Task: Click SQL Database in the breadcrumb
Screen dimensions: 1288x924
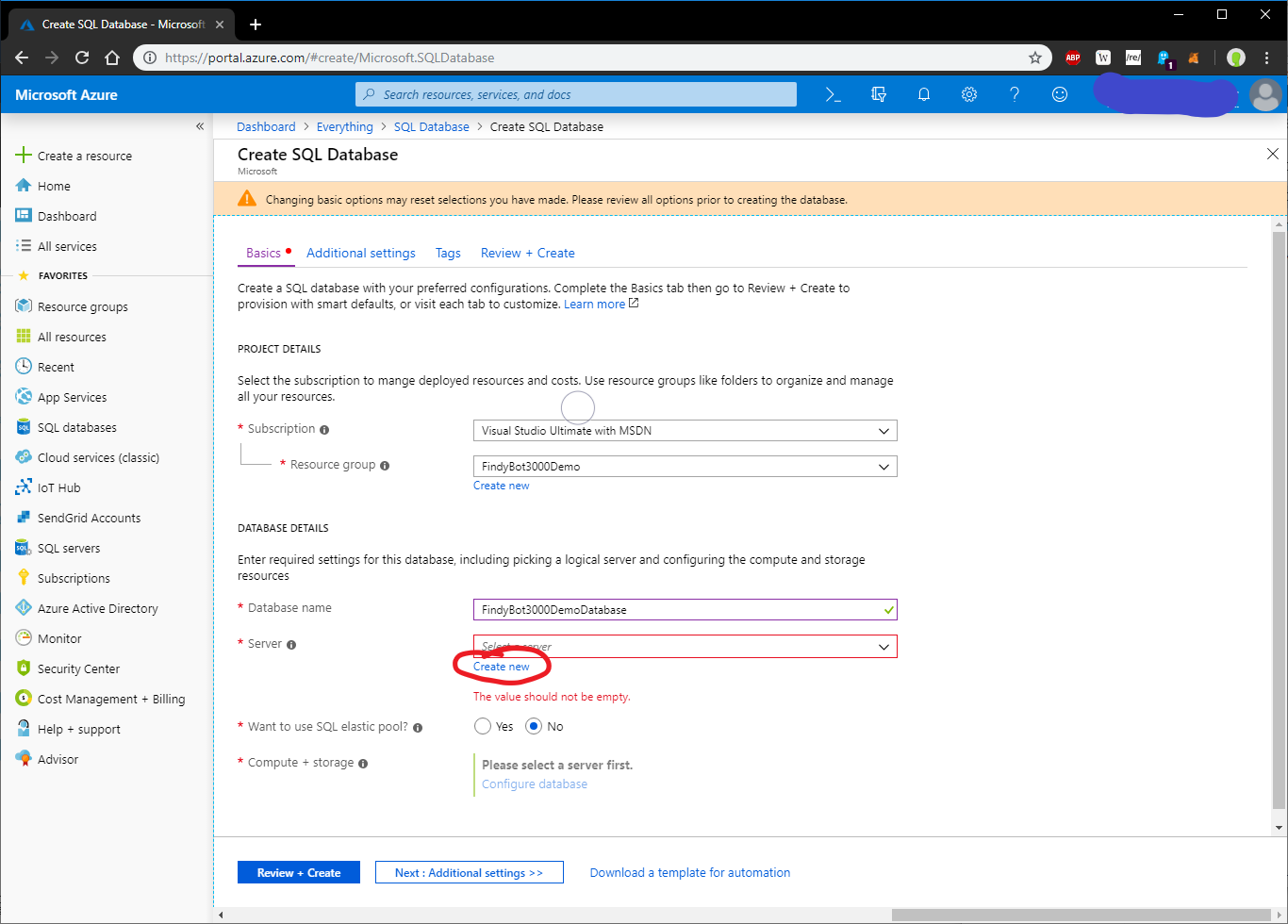Action: [432, 126]
